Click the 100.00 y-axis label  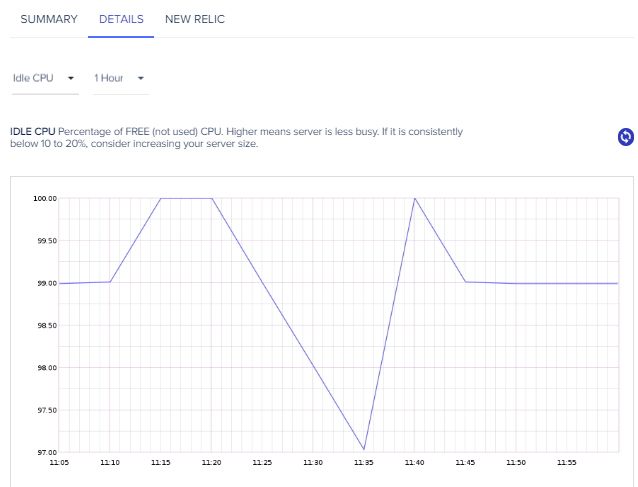[45, 199]
